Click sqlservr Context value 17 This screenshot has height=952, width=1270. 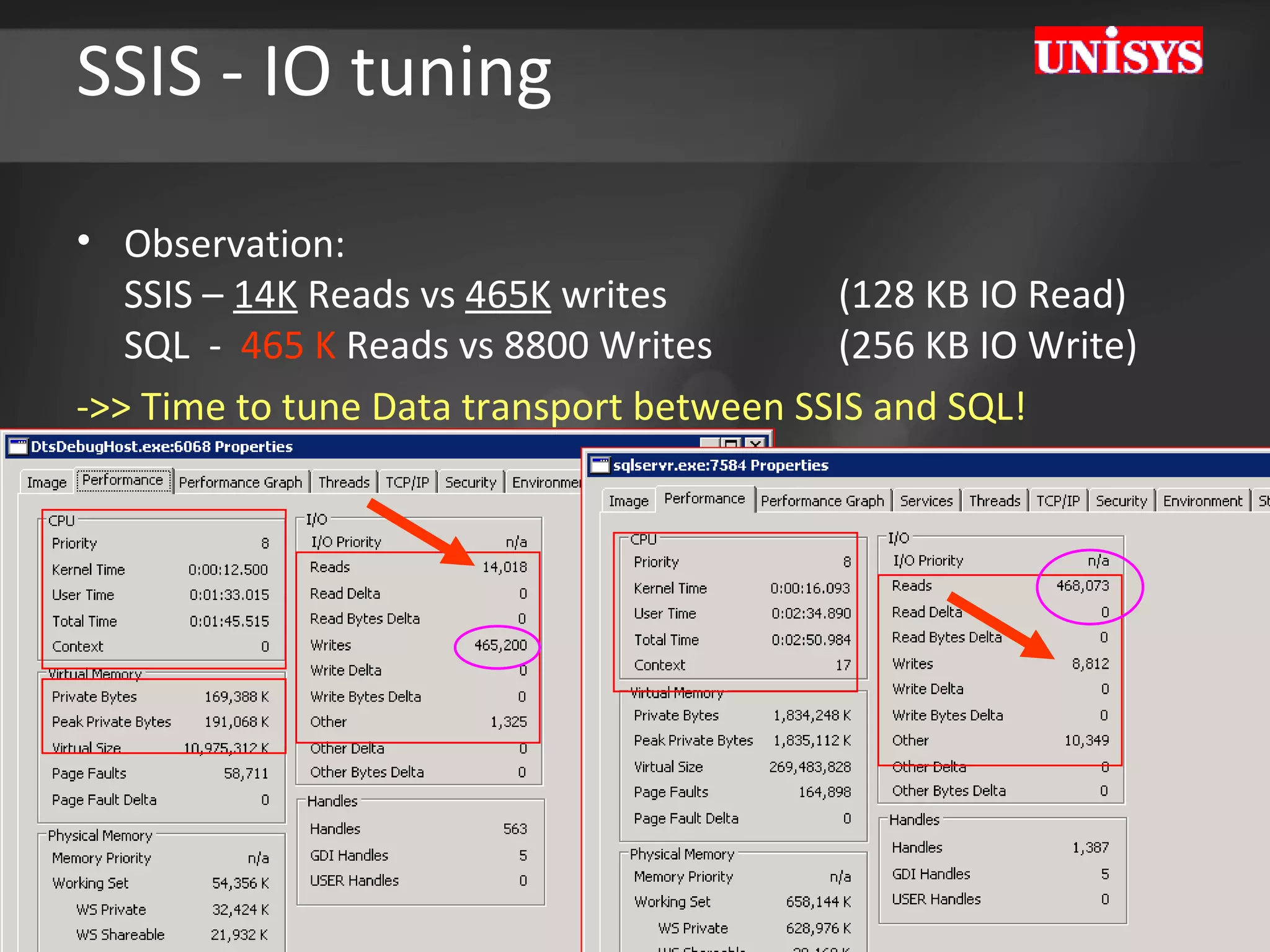[x=843, y=665]
